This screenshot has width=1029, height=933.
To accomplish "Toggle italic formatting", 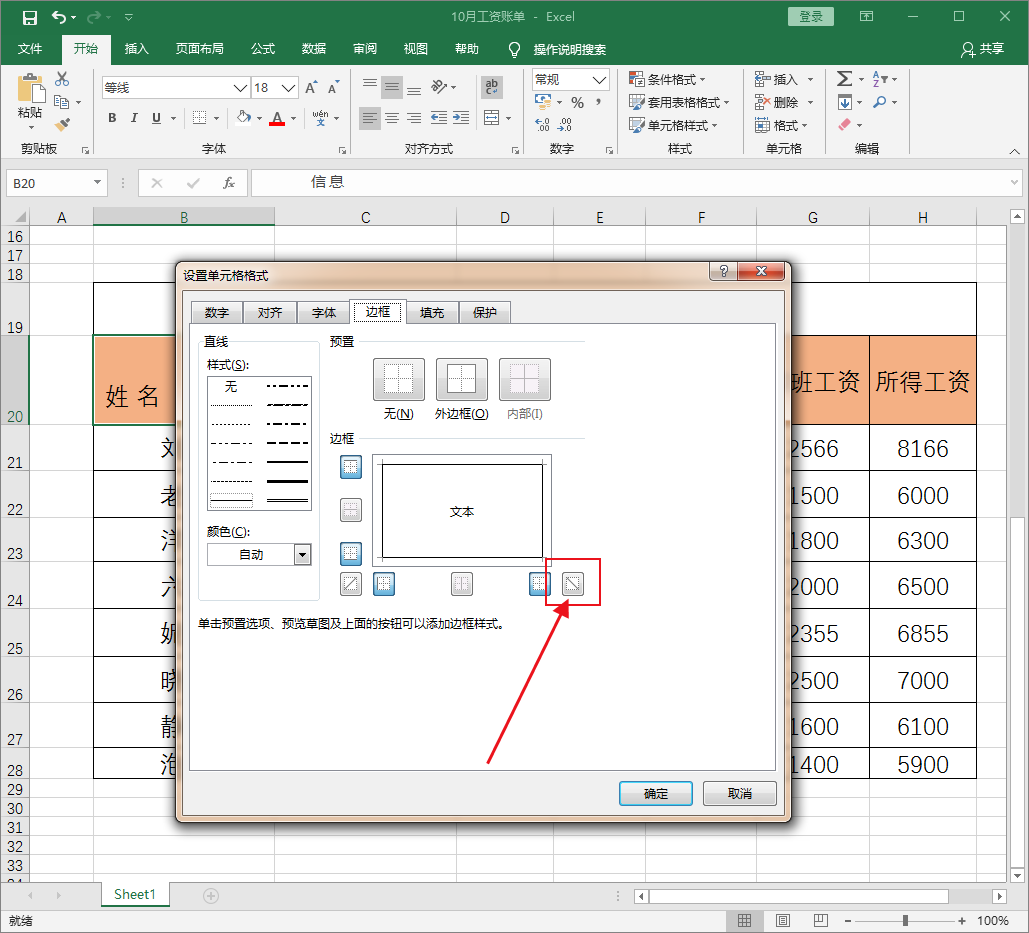I will click(x=134, y=117).
